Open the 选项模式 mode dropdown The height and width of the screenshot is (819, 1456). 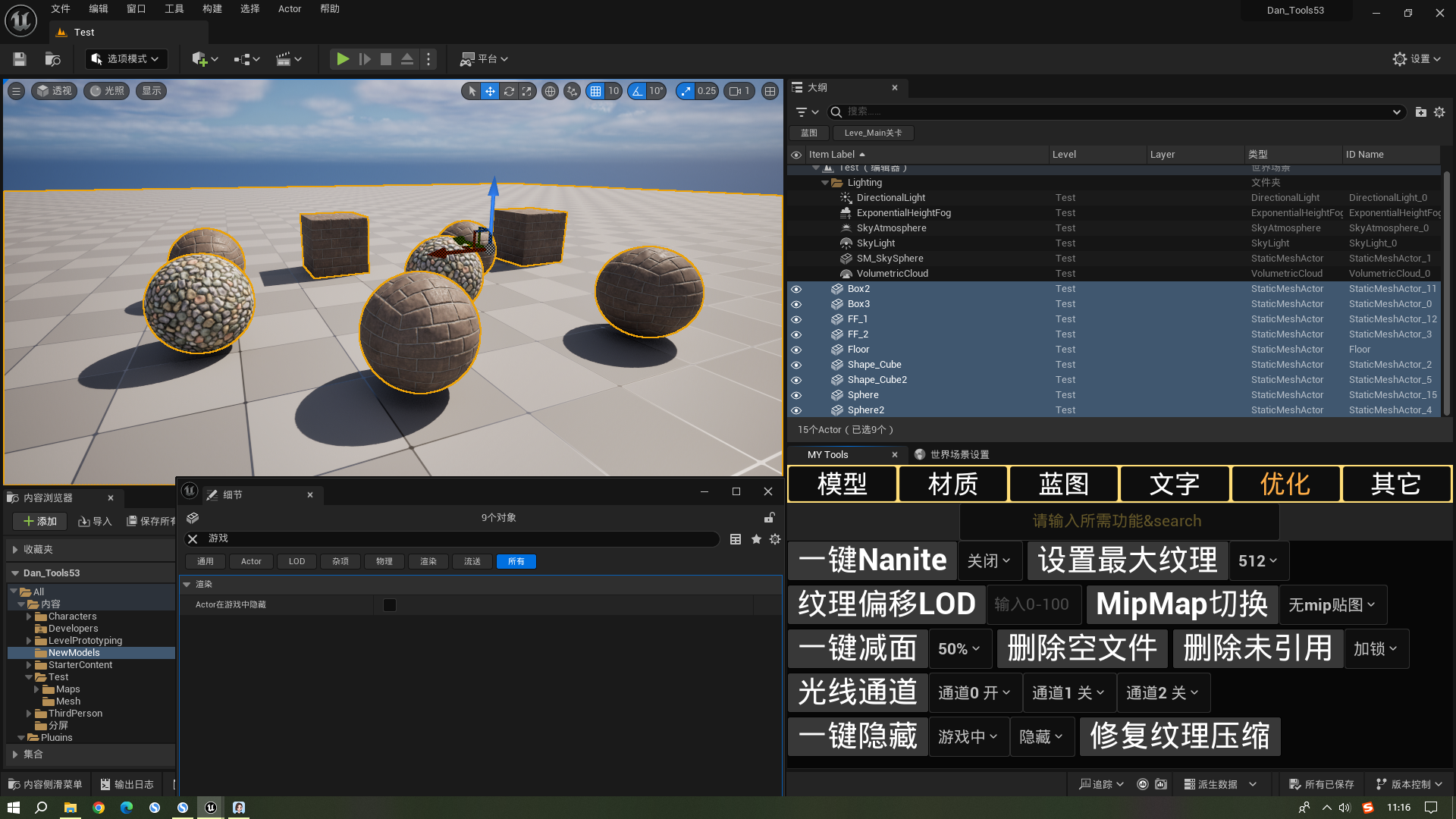coord(126,59)
